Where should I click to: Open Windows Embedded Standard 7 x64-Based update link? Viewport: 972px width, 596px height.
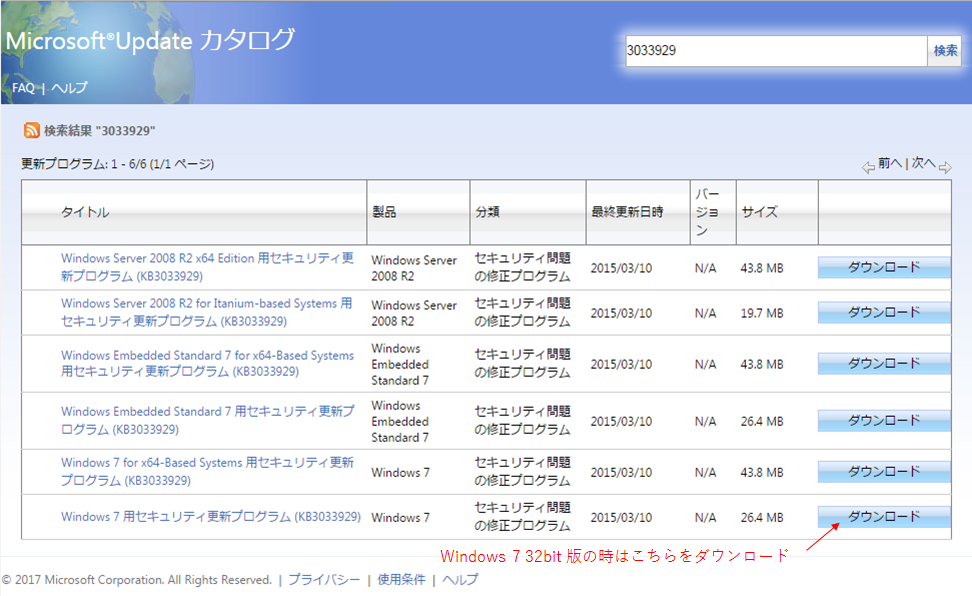point(207,363)
